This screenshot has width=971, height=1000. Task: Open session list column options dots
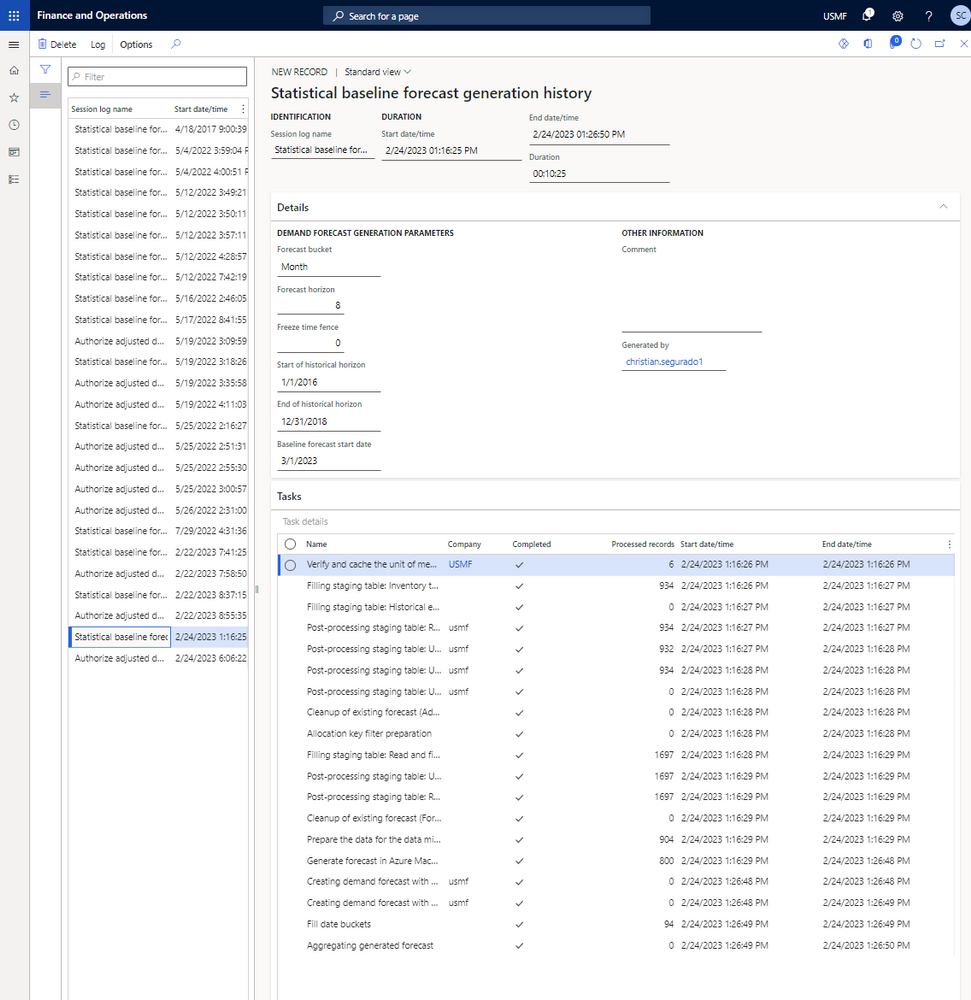[x=243, y=109]
